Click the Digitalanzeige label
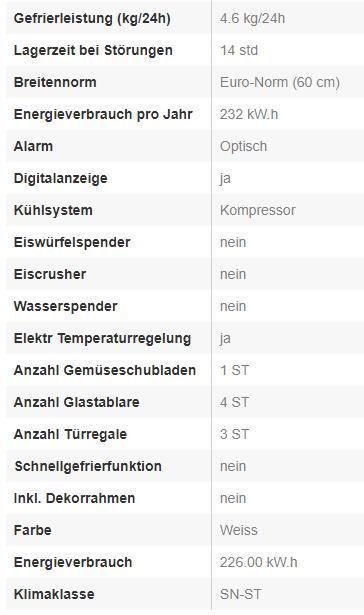Image resolution: width=364 pixels, height=615 pixels. pyautogui.click(x=60, y=178)
